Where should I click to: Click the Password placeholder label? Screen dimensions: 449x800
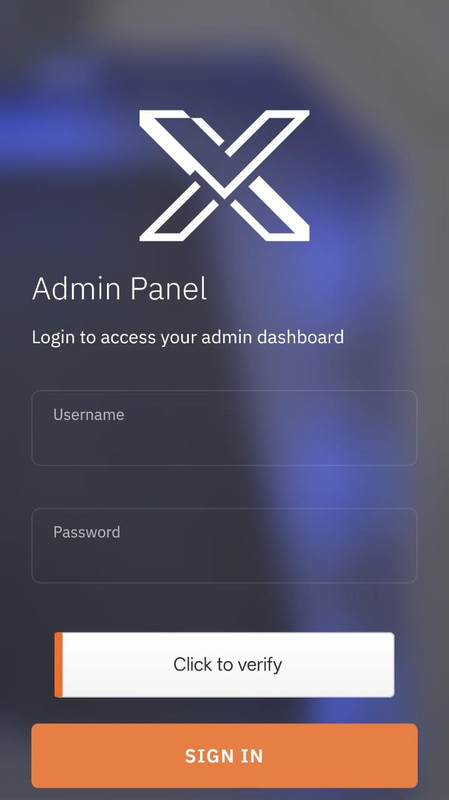click(87, 532)
